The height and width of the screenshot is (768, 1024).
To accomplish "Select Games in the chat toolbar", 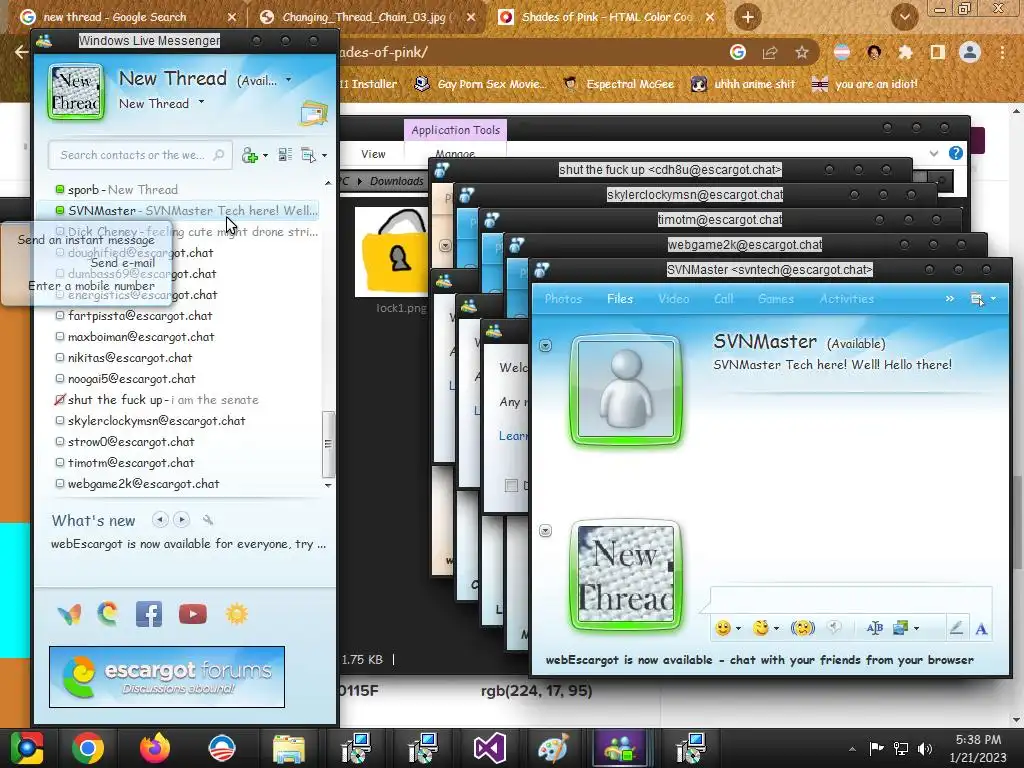I will [x=776, y=298].
